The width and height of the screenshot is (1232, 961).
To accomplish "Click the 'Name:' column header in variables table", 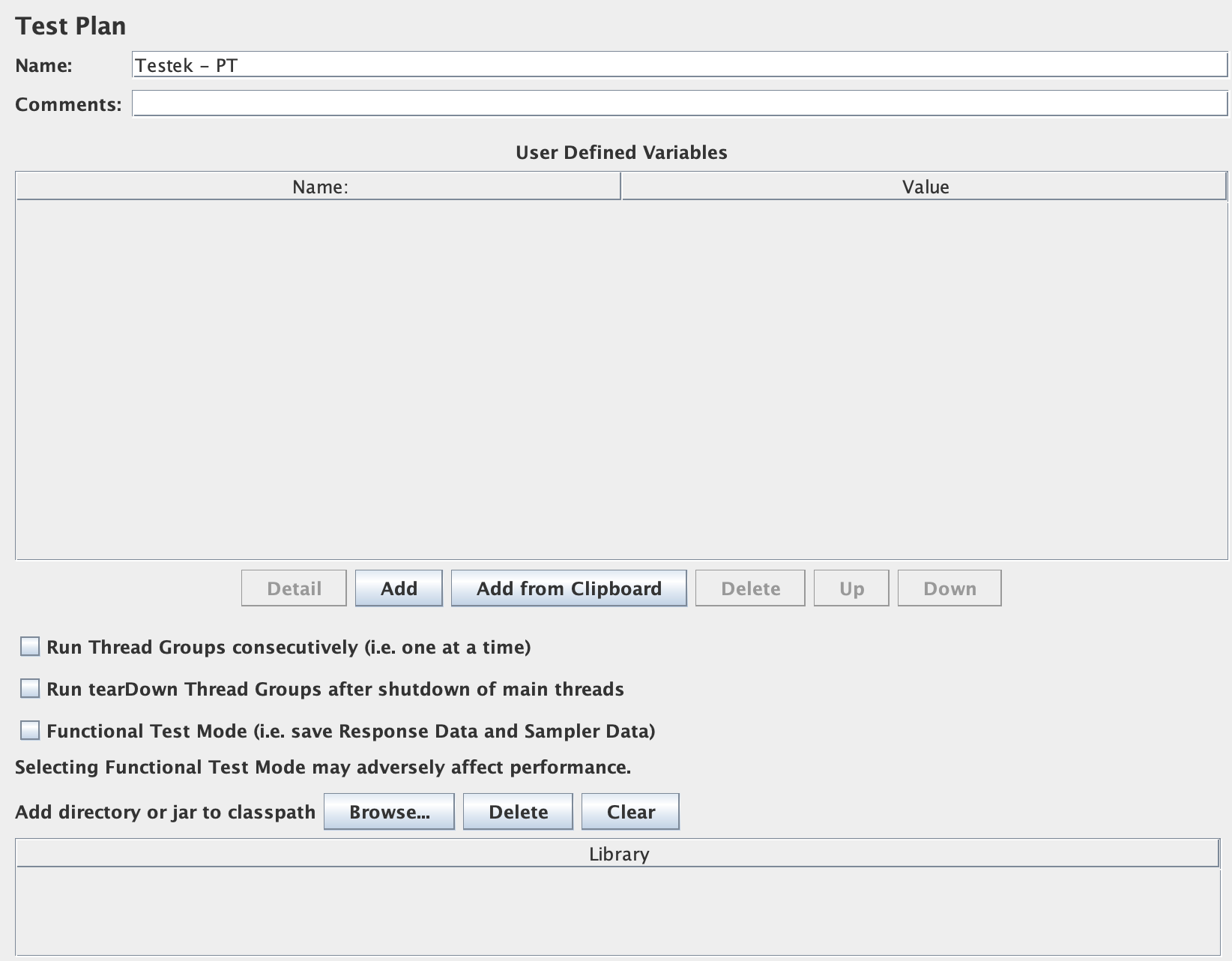I will (319, 187).
